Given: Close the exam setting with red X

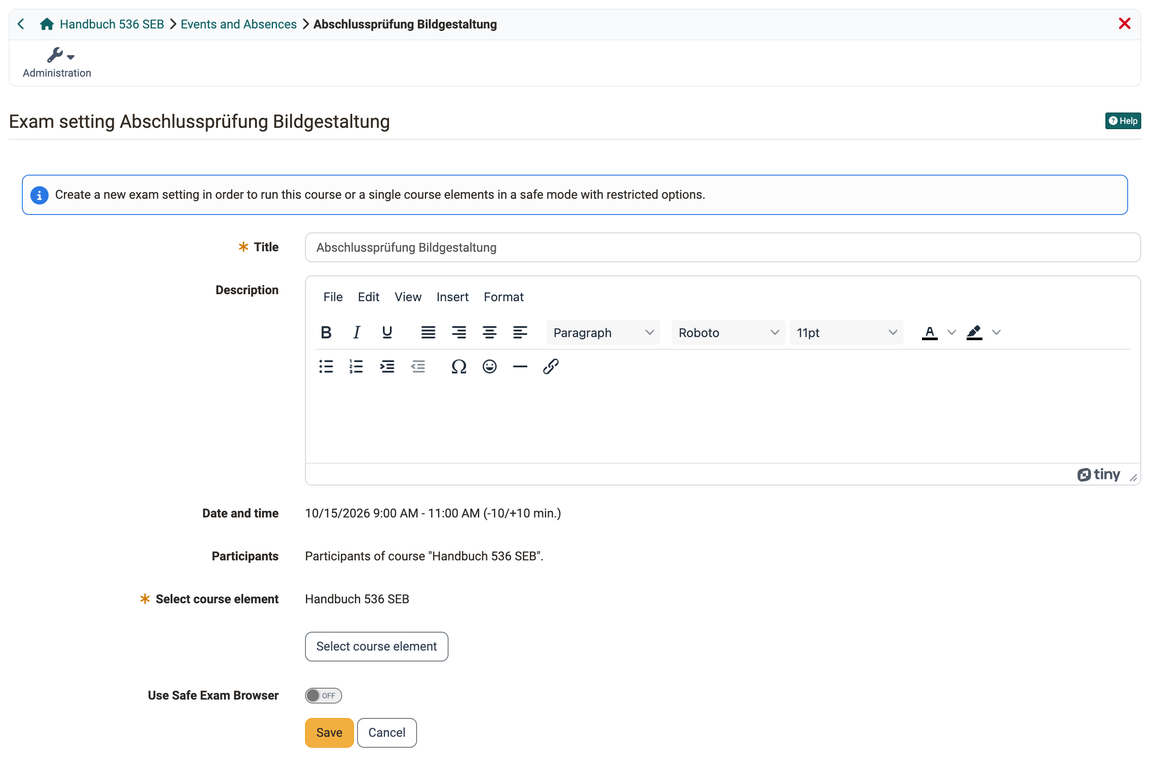Looking at the screenshot, I should [x=1124, y=23].
